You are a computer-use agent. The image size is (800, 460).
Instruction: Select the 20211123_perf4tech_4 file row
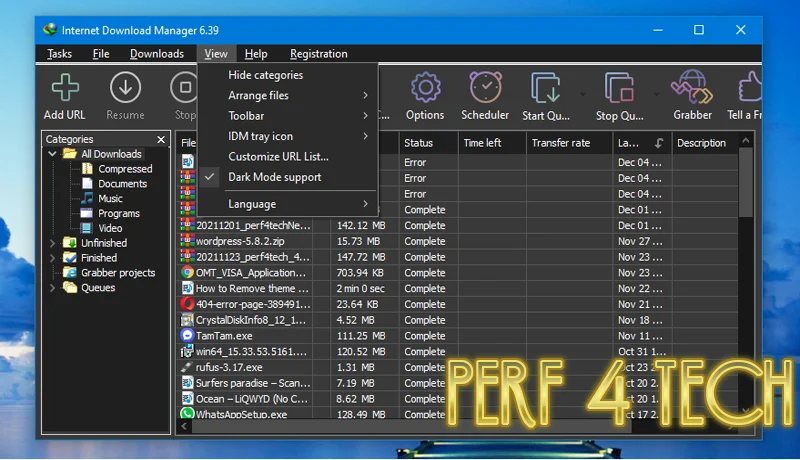pyautogui.click(x=458, y=257)
